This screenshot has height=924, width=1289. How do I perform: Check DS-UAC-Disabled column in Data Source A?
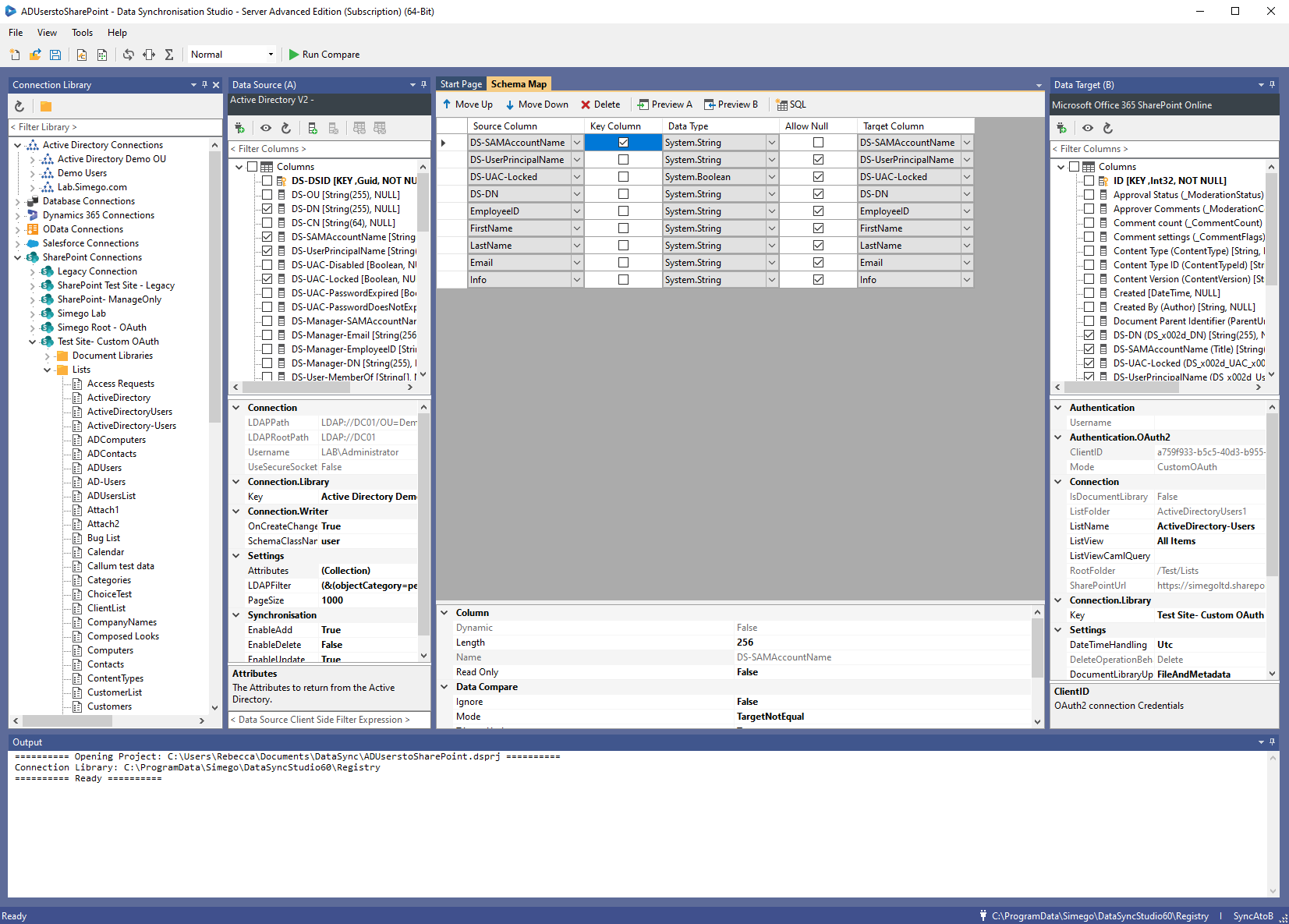(x=267, y=265)
